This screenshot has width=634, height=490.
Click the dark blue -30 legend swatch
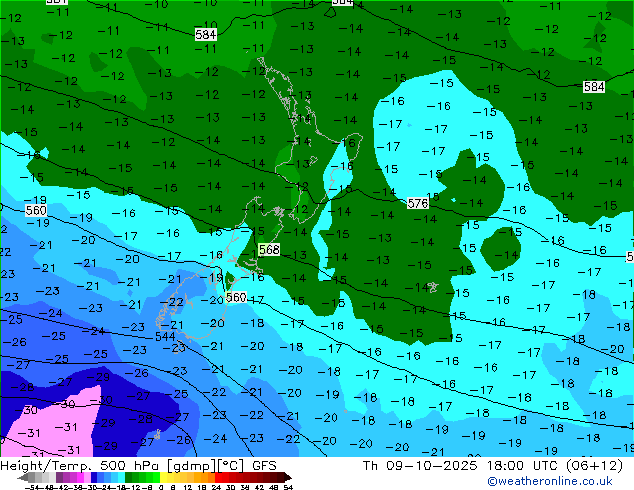click(94, 477)
